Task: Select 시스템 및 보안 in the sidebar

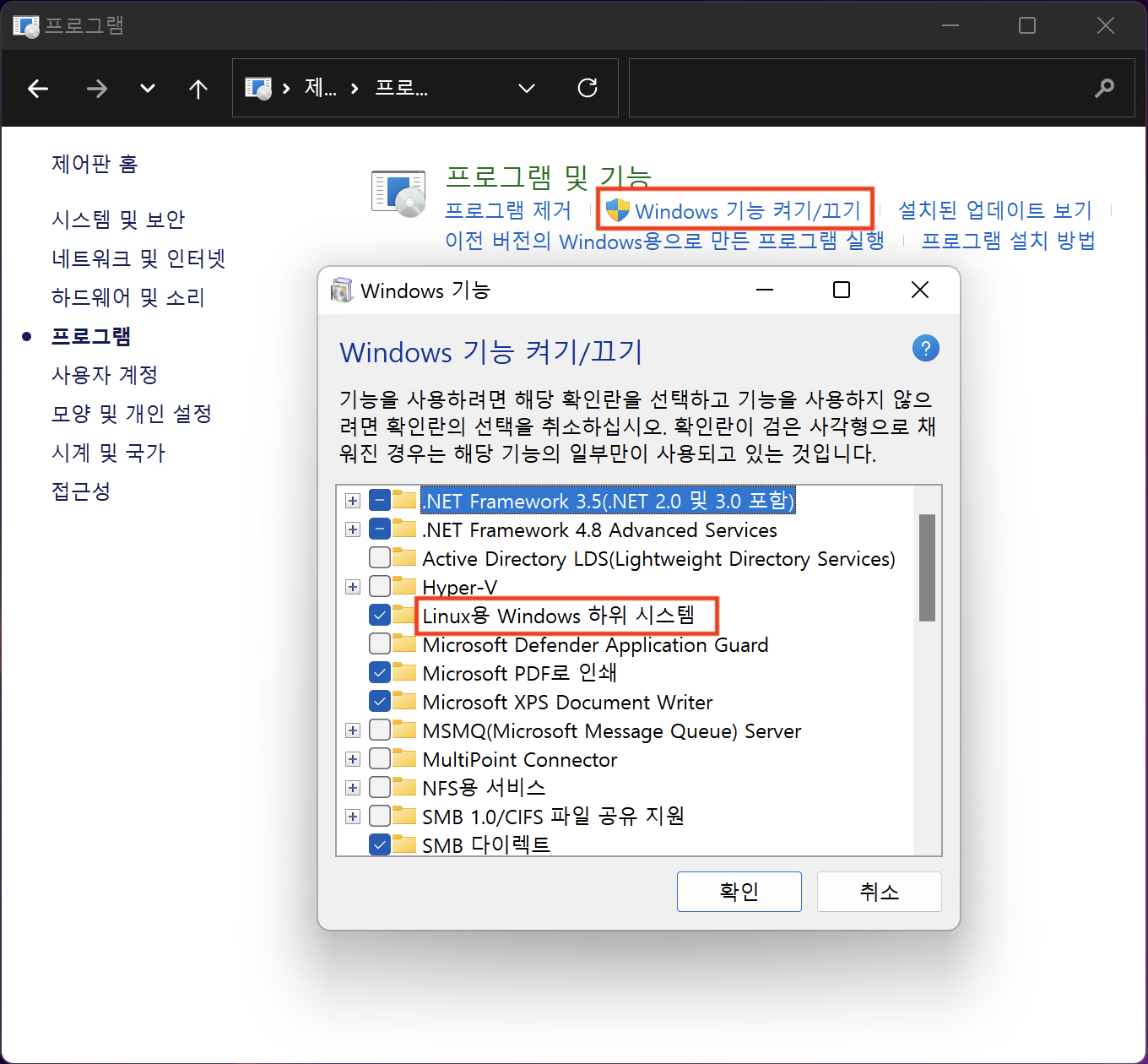Action: (x=117, y=220)
